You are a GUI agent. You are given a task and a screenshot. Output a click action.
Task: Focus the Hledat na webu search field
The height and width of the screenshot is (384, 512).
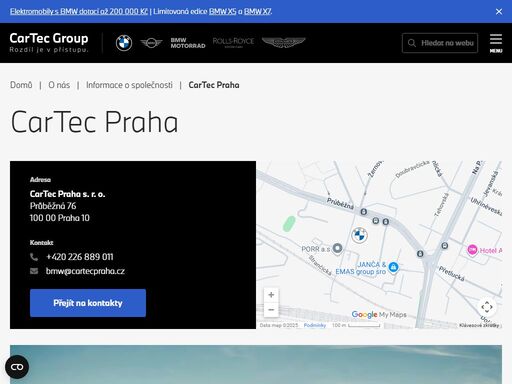[x=440, y=43]
